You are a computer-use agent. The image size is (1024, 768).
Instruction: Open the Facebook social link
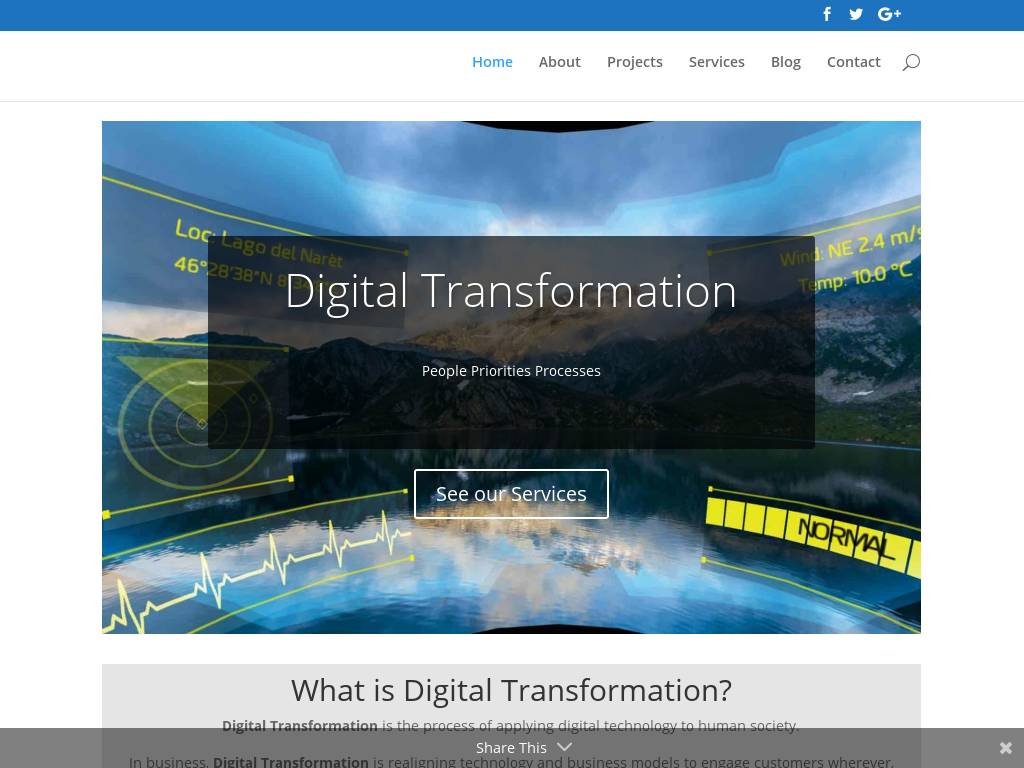[827, 14]
